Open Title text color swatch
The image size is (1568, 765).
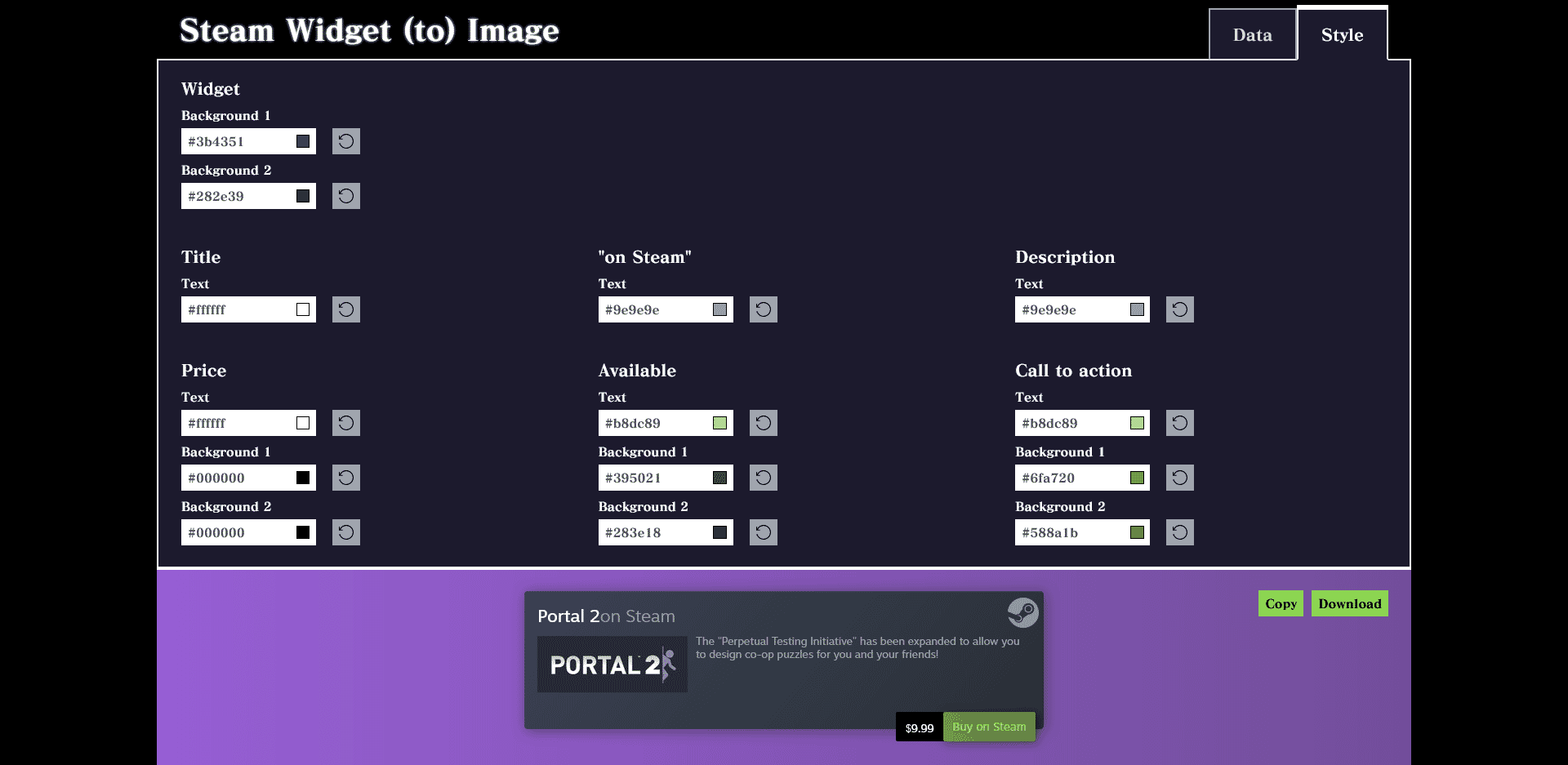303,309
